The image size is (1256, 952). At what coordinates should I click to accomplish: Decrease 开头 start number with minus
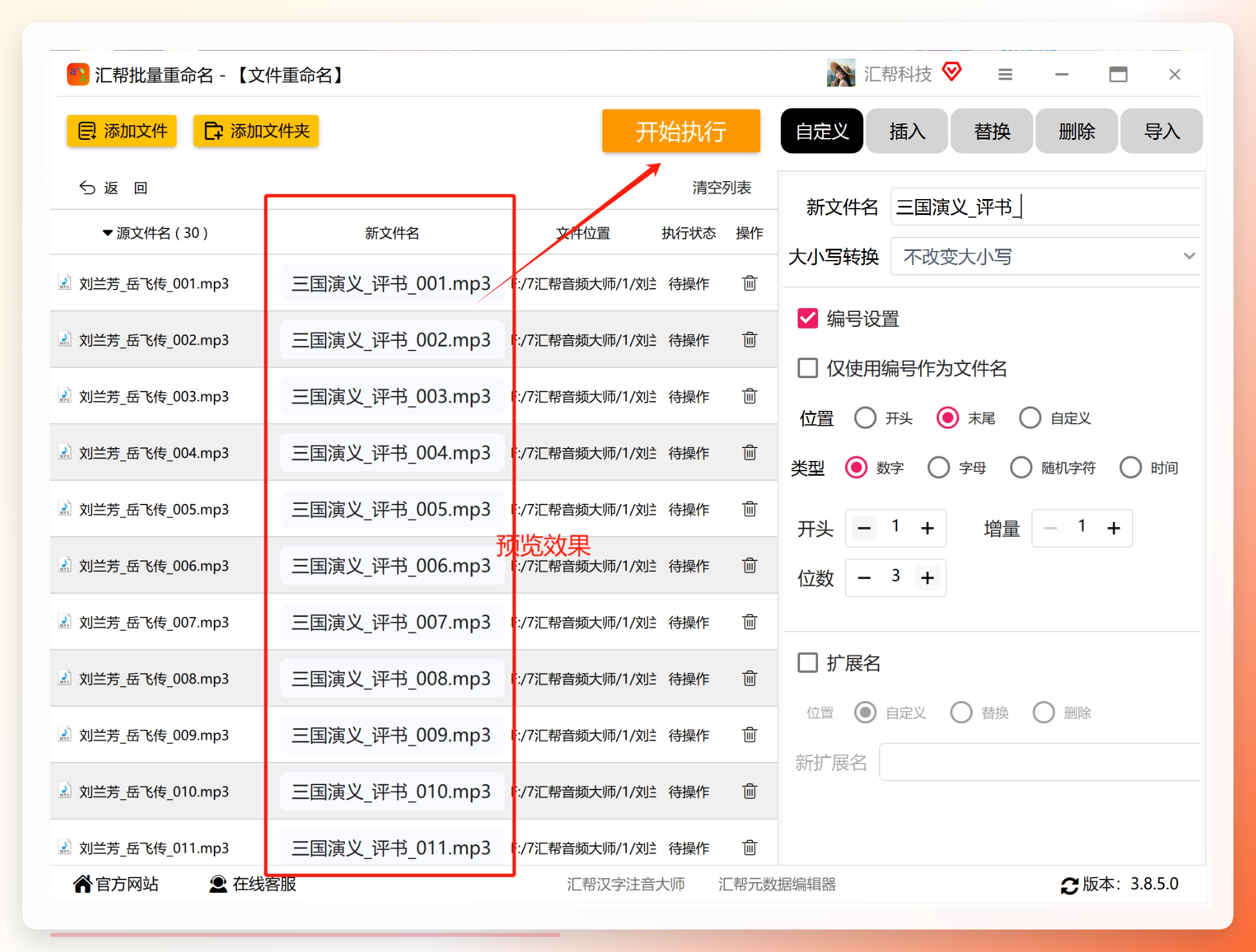click(864, 528)
